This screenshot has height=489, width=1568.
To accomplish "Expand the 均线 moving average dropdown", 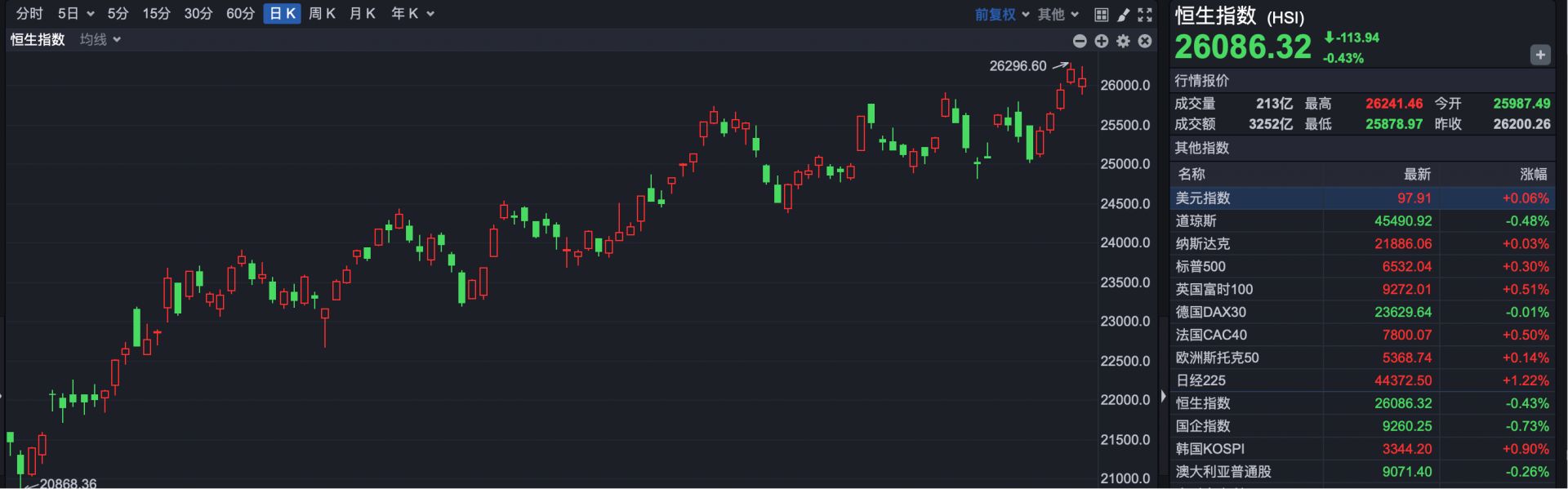I will click(100, 39).
